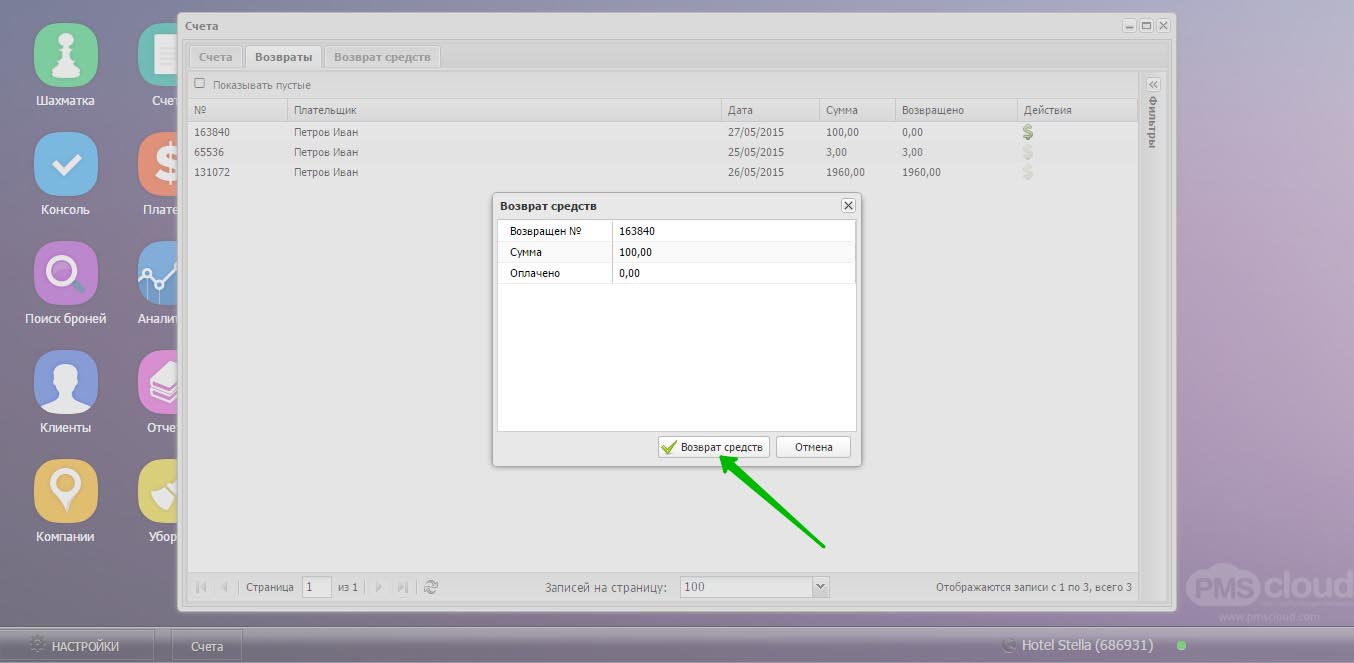Click Hotel Stella (686931) in the status bar
The width and height of the screenshot is (1354, 663).
[x=1087, y=646]
